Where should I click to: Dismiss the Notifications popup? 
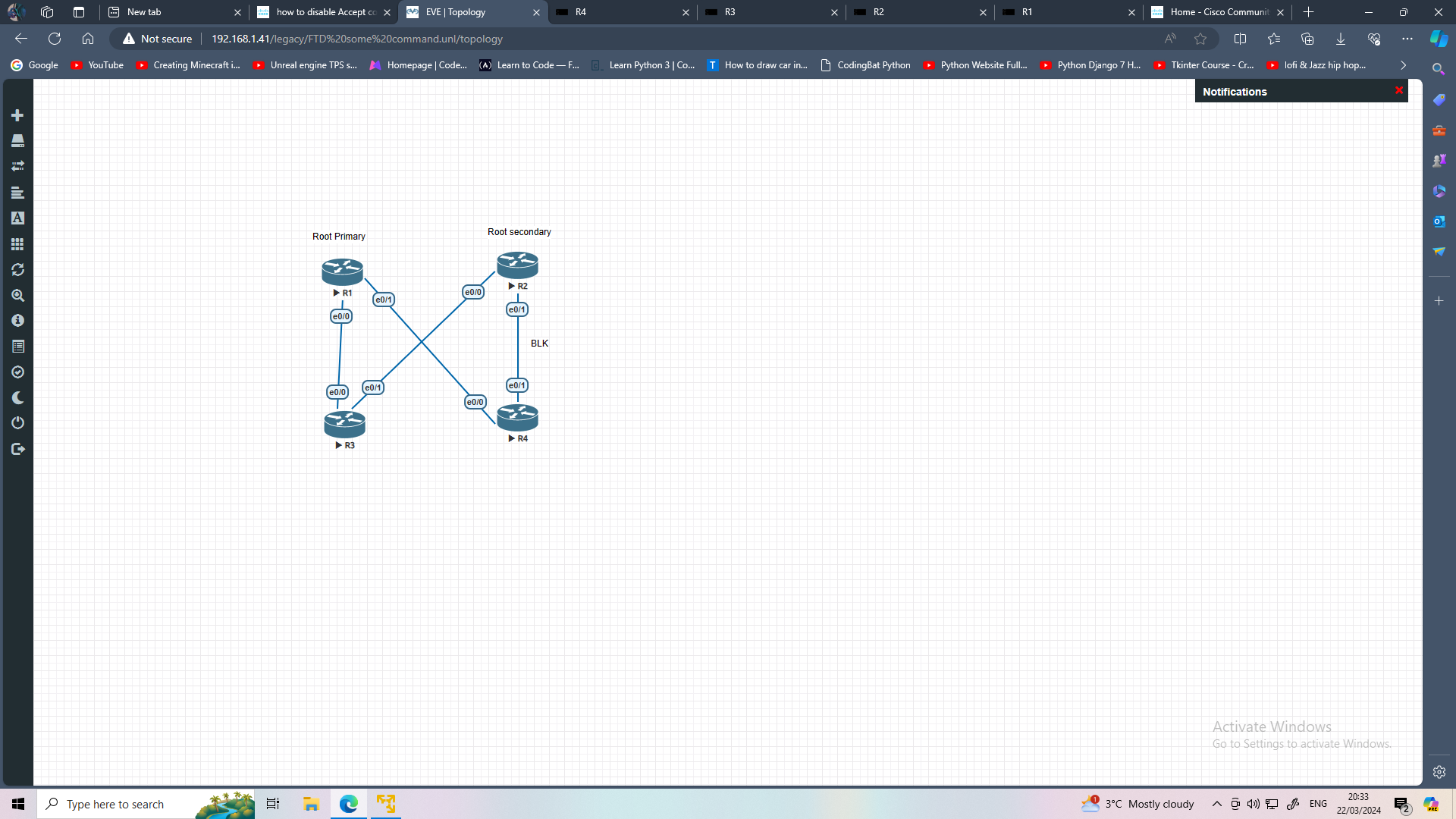1398,90
